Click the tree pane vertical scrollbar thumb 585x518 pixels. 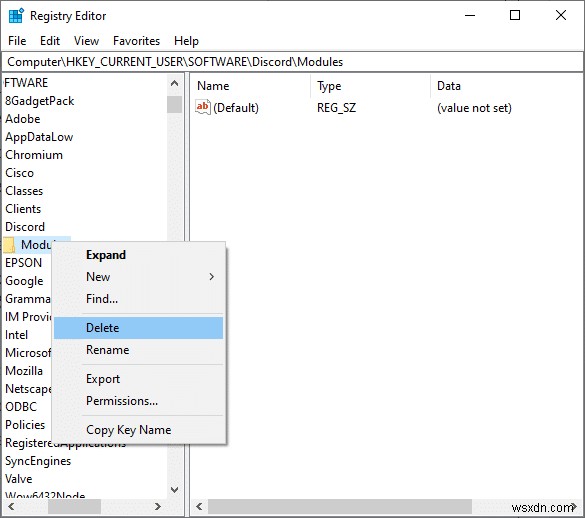[174, 104]
